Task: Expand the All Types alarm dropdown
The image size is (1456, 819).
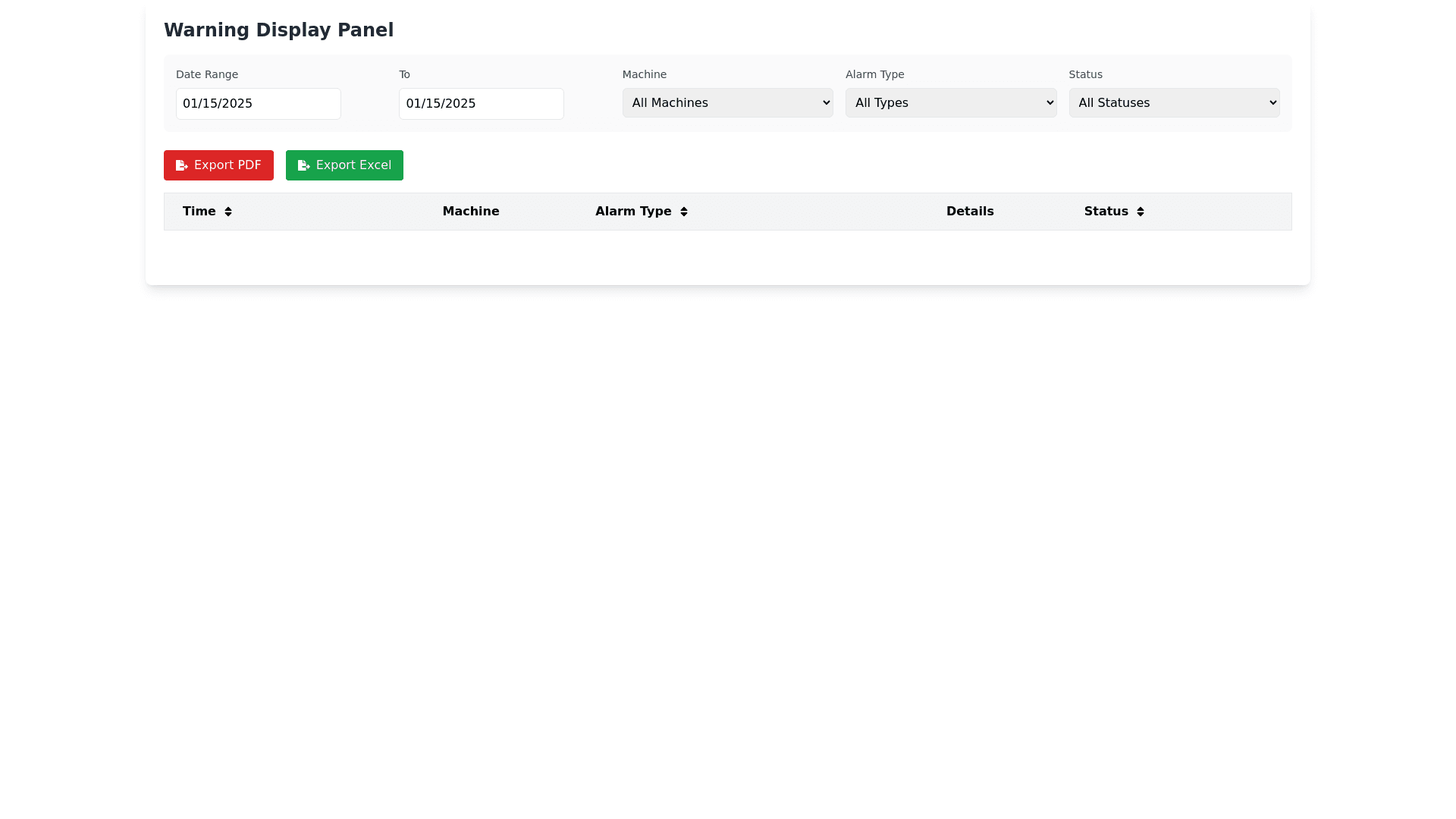Action: [950, 103]
